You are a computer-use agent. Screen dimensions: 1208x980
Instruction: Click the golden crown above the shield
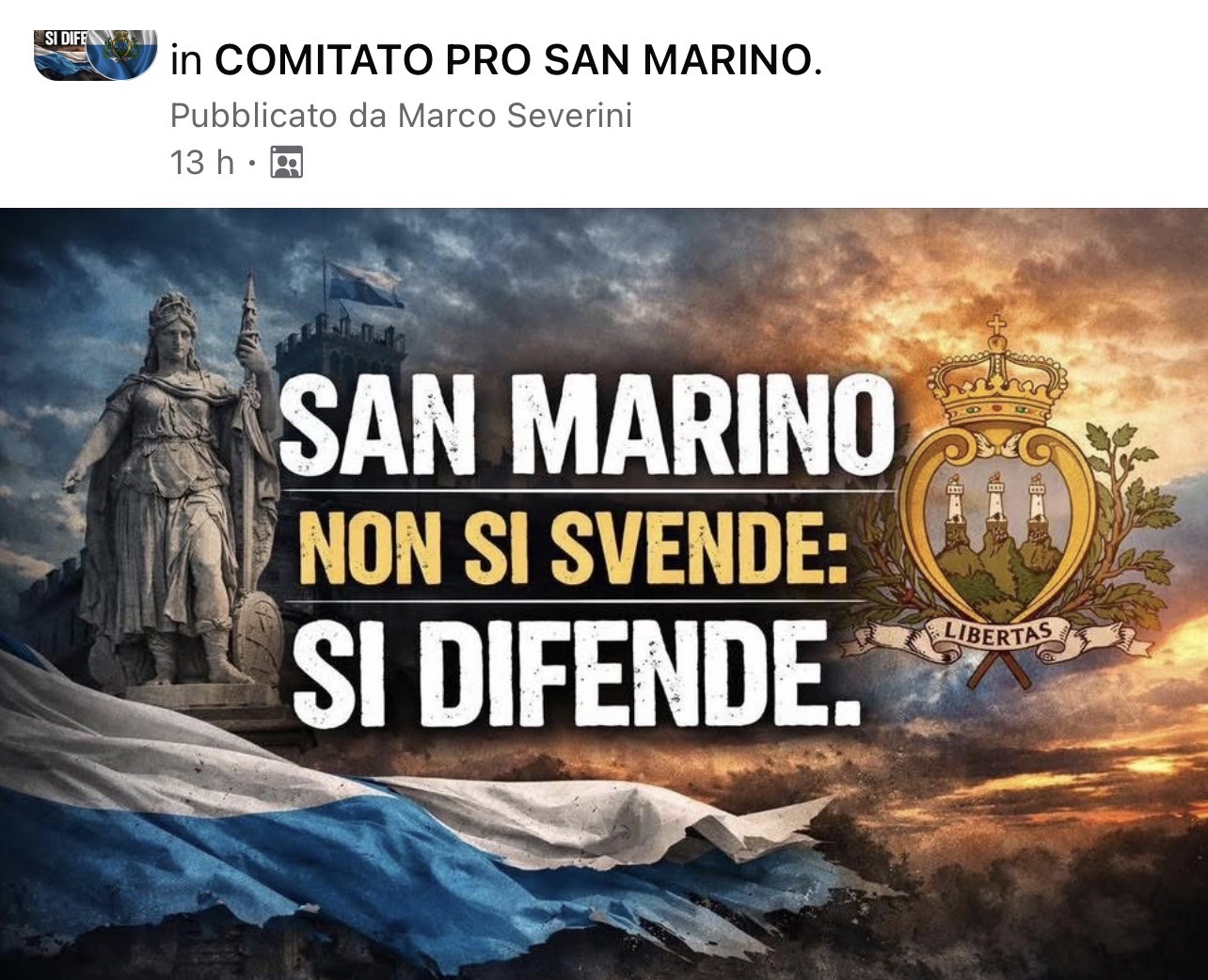(997, 374)
